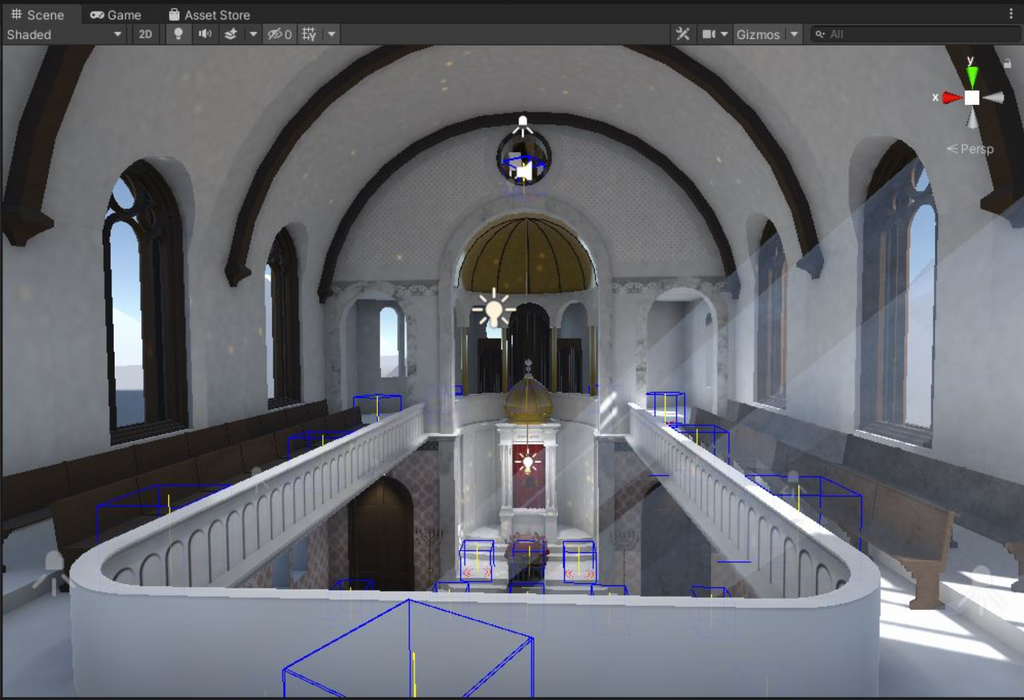
Task: Click the scene camera settings icon
Action: [x=709, y=34]
